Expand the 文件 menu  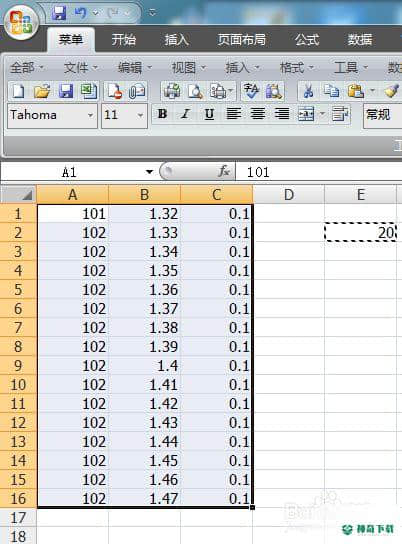(x=81, y=67)
